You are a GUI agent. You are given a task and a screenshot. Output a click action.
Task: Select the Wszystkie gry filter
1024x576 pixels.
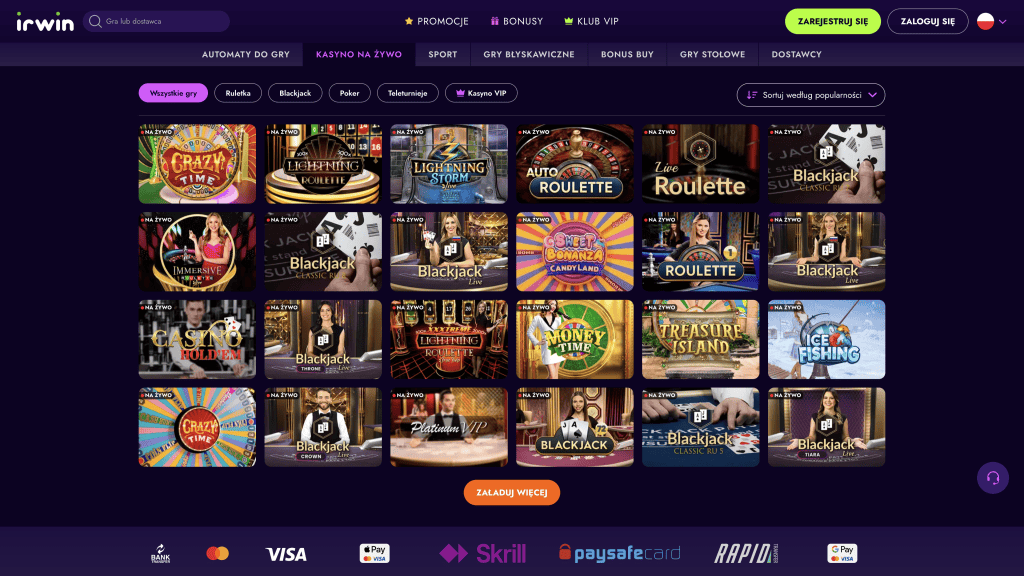coord(173,93)
